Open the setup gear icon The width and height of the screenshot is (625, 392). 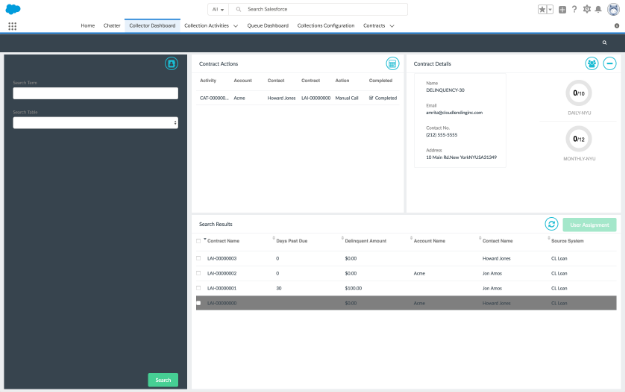[x=586, y=9]
